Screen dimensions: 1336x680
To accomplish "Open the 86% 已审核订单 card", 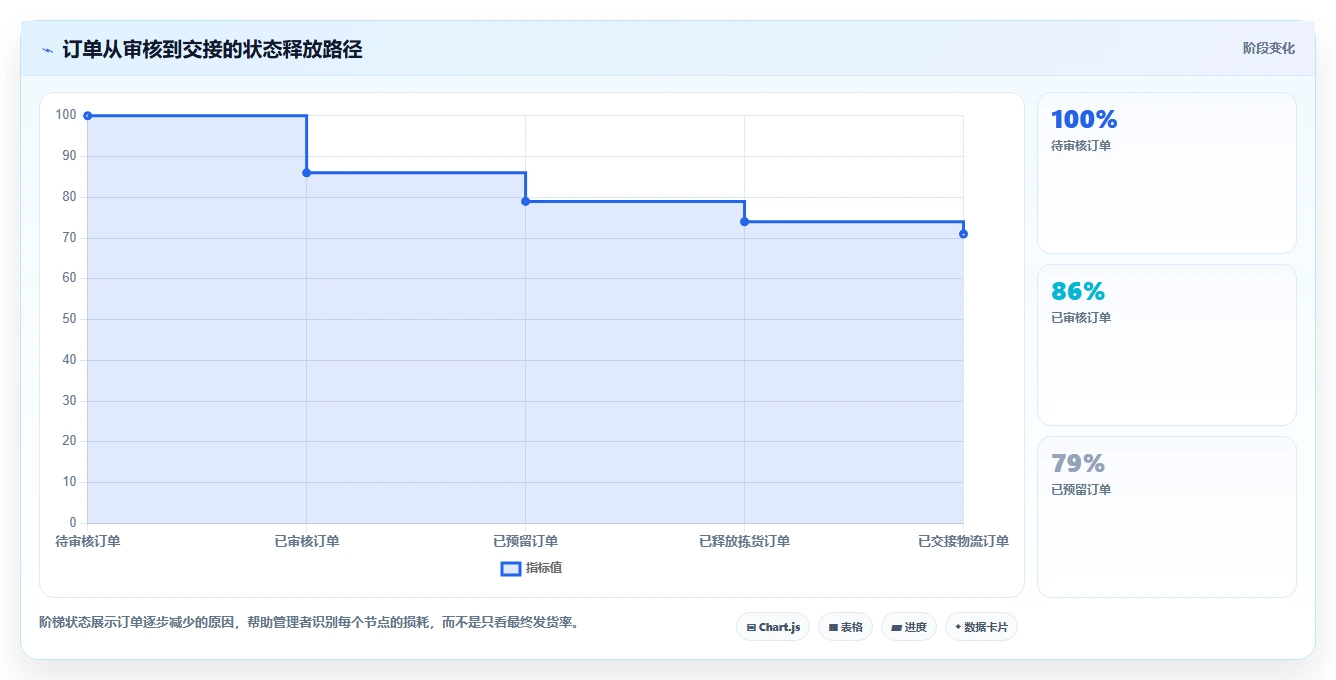I will pos(1167,345).
